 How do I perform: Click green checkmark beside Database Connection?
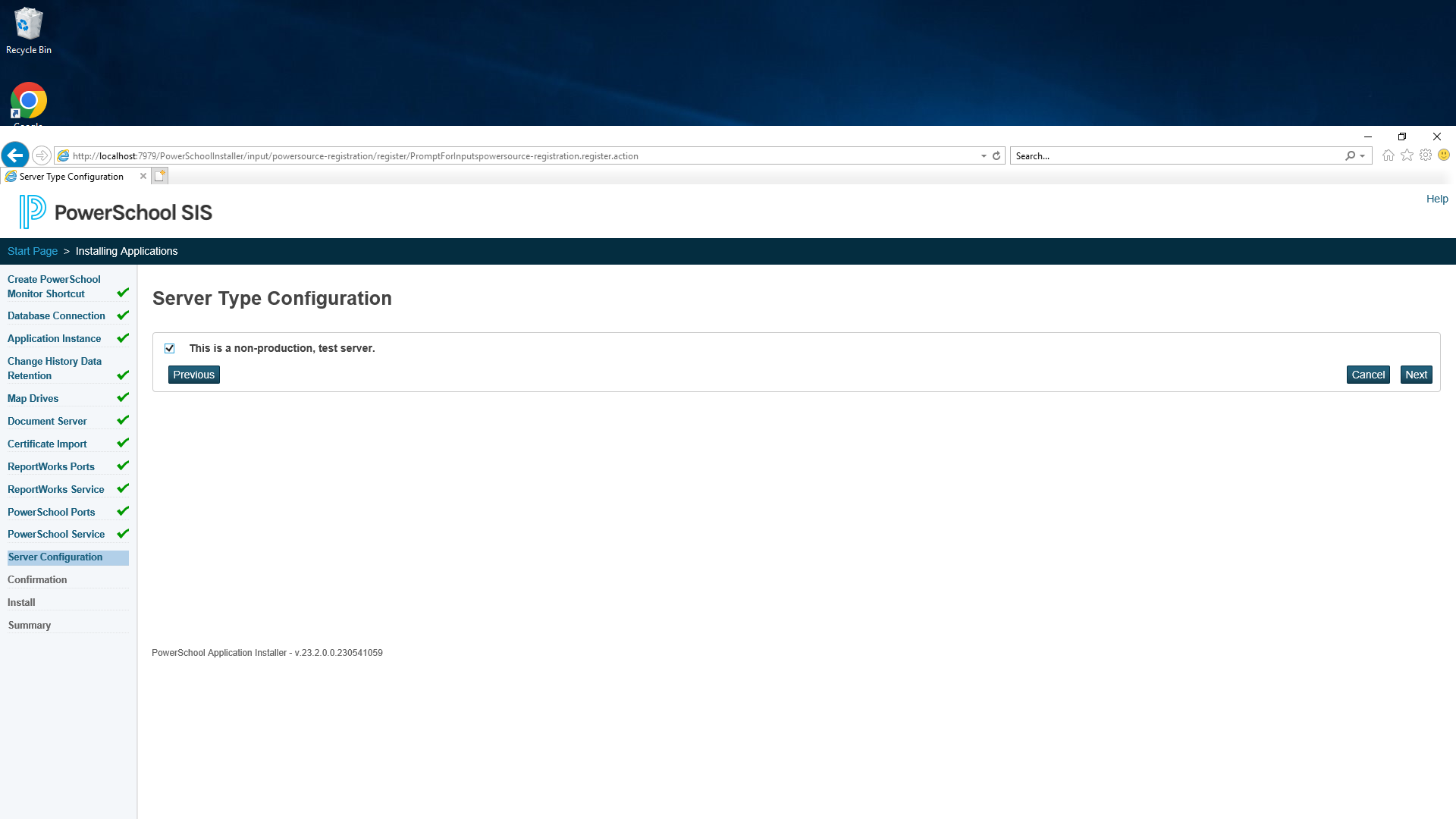point(123,315)
